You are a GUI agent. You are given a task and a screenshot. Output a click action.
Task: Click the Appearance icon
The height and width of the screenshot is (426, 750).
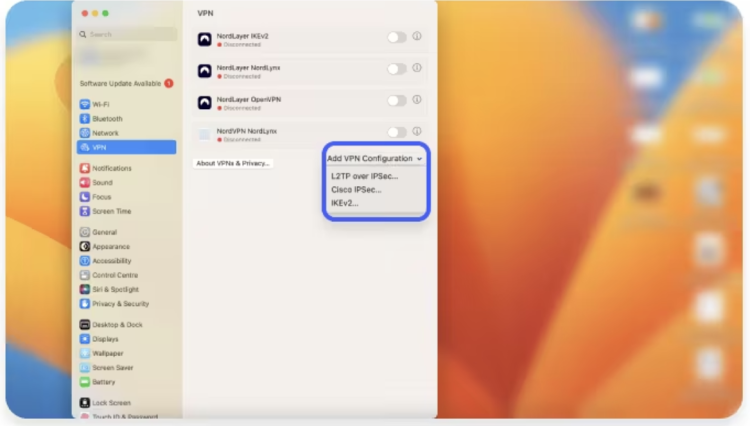coord(85,247)
